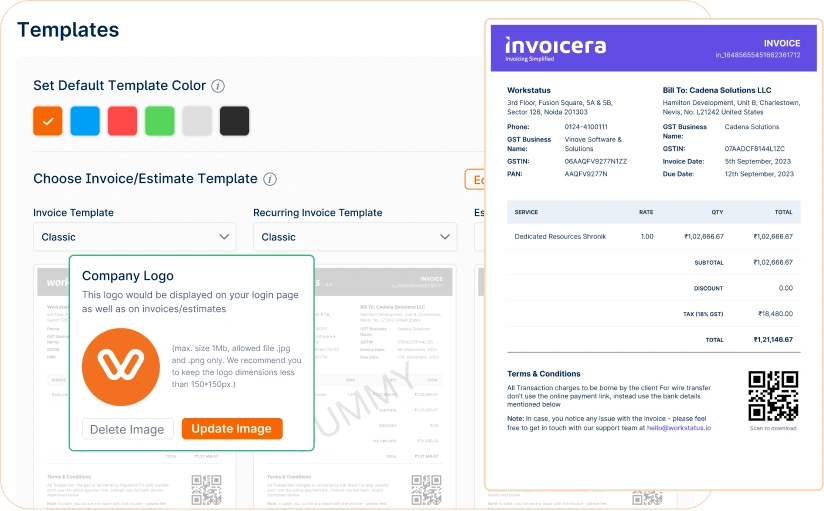Viewport: 824px width, 511px height.
Task: Click the Recurring Invoice Template label
Action: 318,212
